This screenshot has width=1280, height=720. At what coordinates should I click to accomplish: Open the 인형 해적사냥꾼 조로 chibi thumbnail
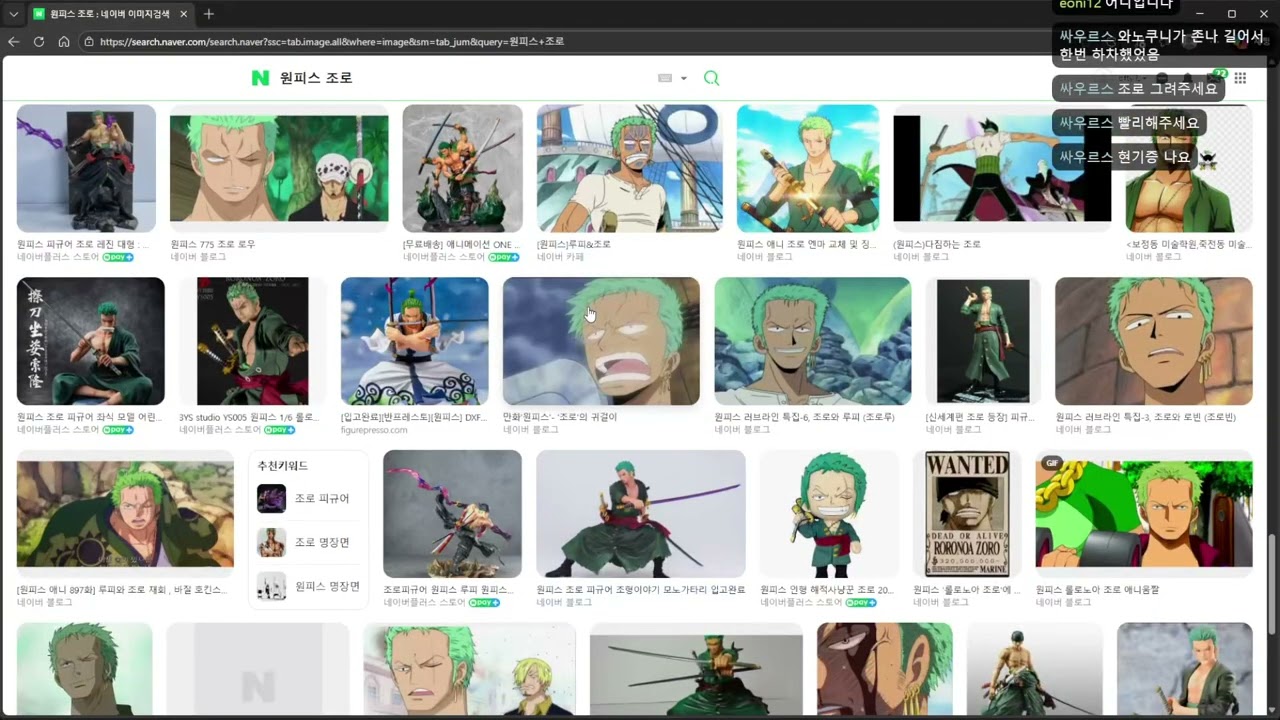(829, 514)
